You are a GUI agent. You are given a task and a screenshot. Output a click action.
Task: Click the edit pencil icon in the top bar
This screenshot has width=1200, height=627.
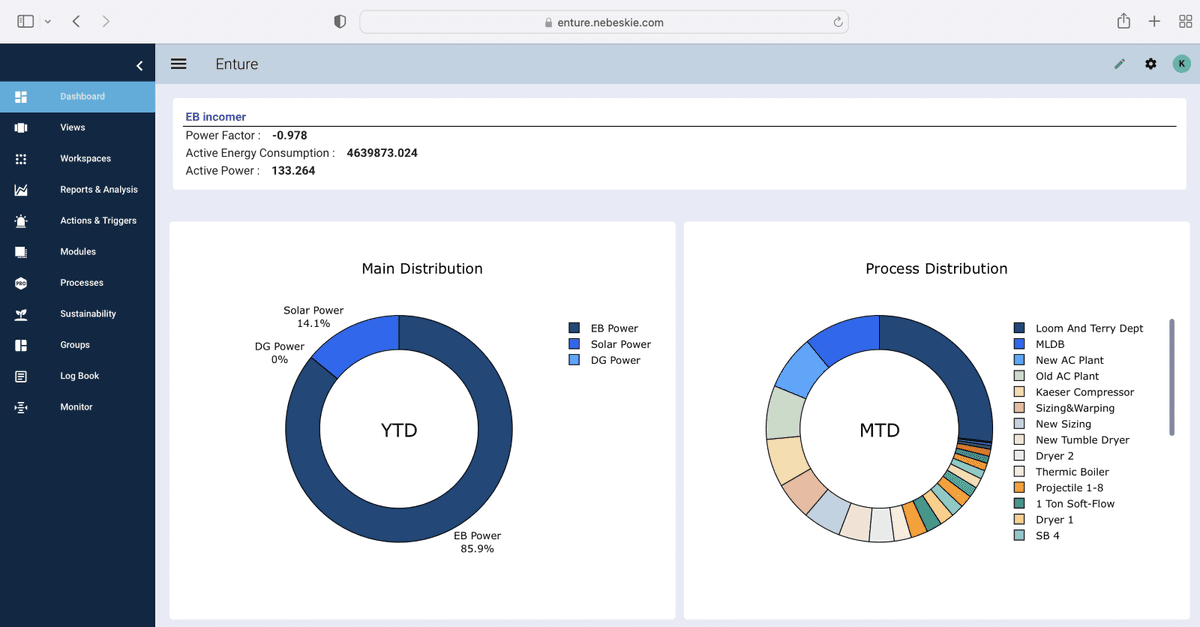1119,63
